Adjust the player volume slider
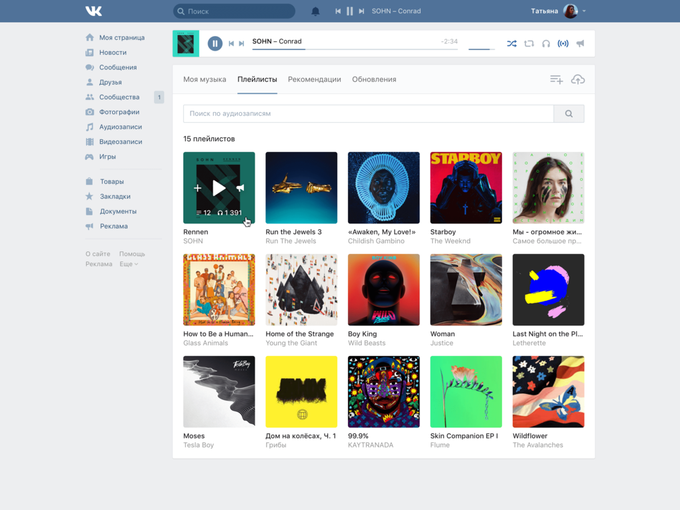The width and height of the screenshot is (680, 510). [481, 49]
